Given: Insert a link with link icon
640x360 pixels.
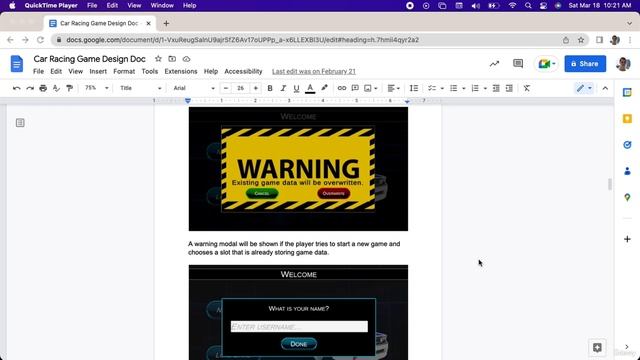Looking at the screenshot, I should pyautogui.click(x=342, y=88).
